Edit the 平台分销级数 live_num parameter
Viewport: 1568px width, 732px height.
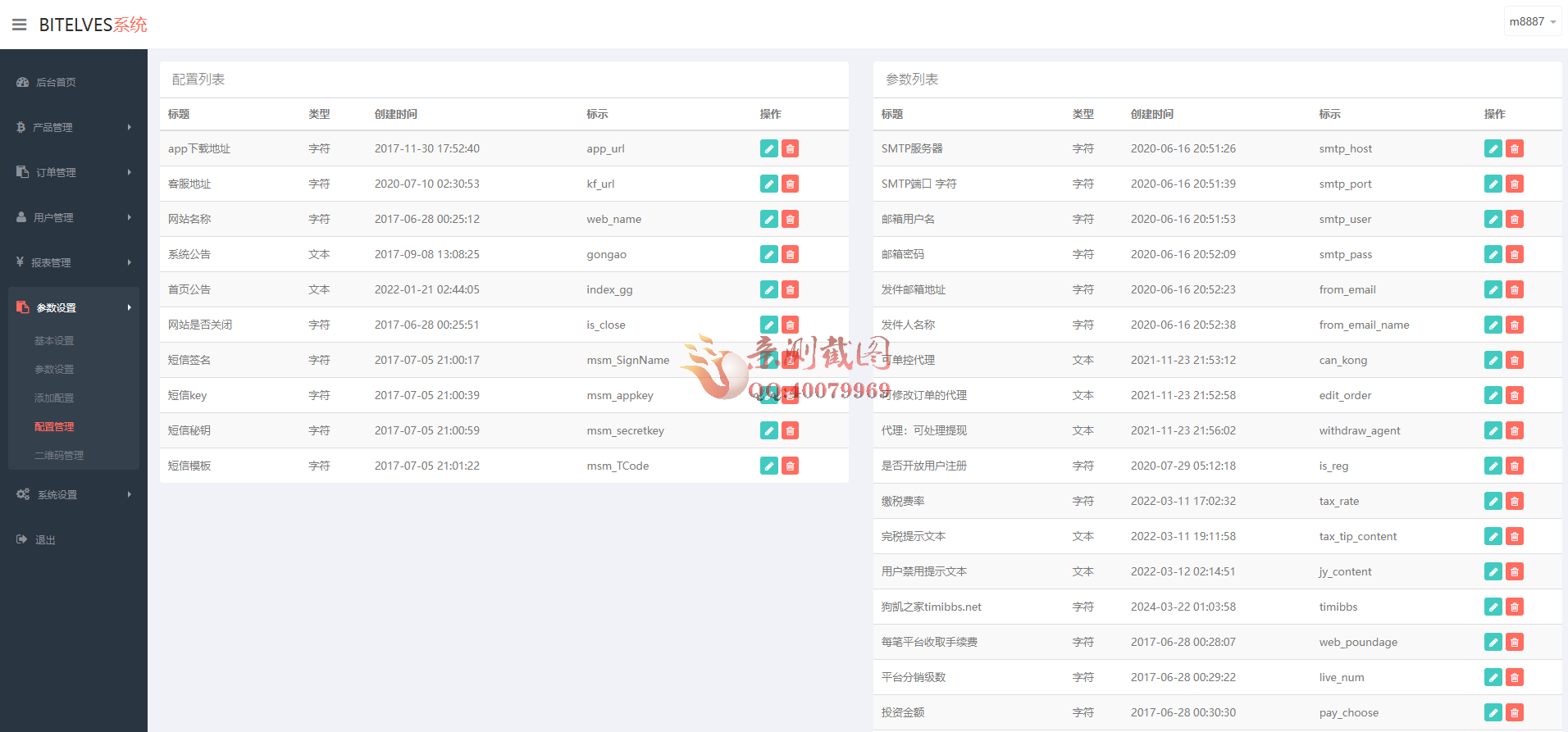(1493, 677)
